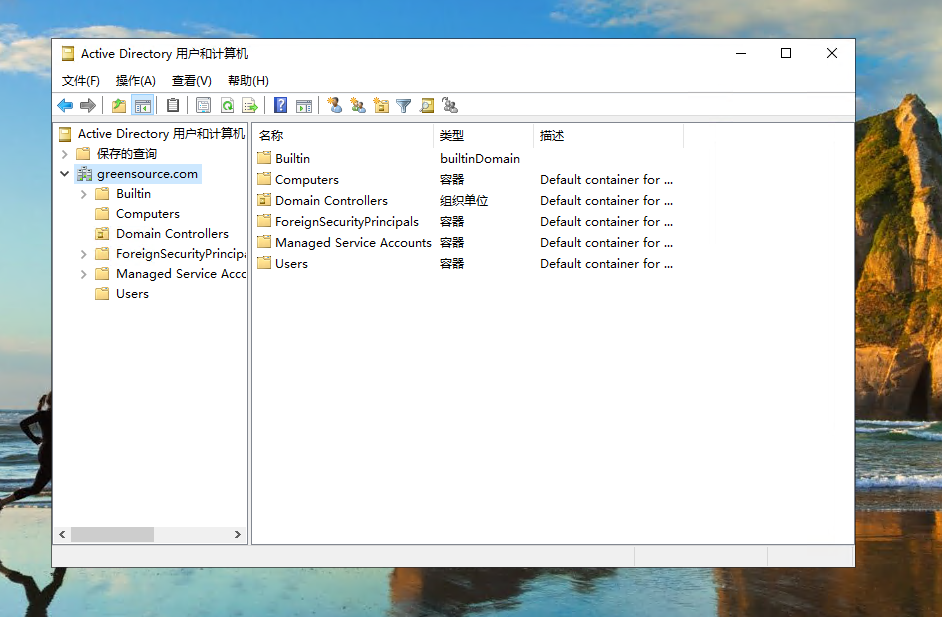This screenshot has height=617, width=942.
Task: Open Help via blue question mark icon
Action: pos(281,106)
